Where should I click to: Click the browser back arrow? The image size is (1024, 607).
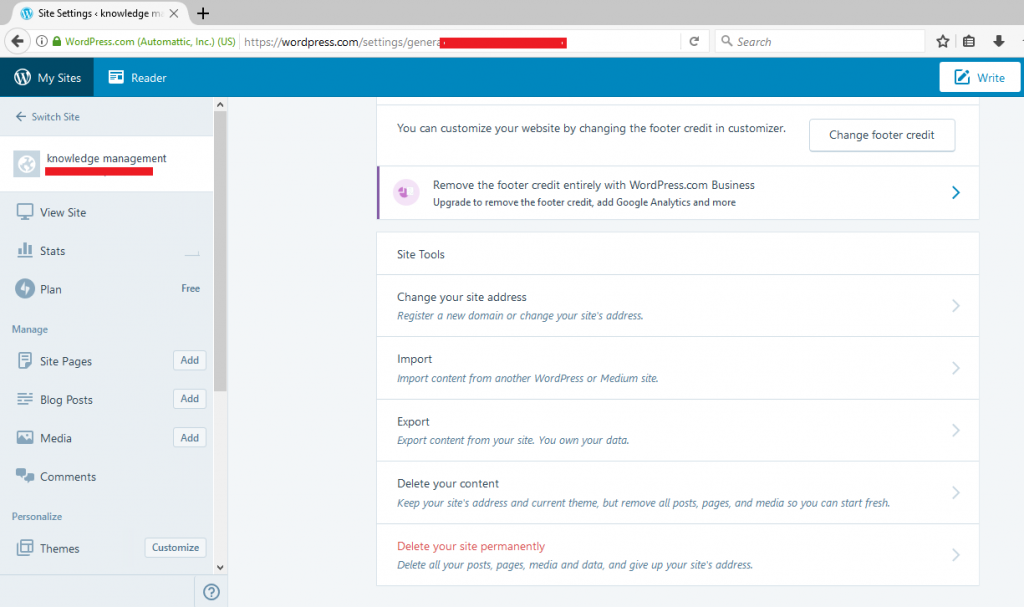click(18, 41)
